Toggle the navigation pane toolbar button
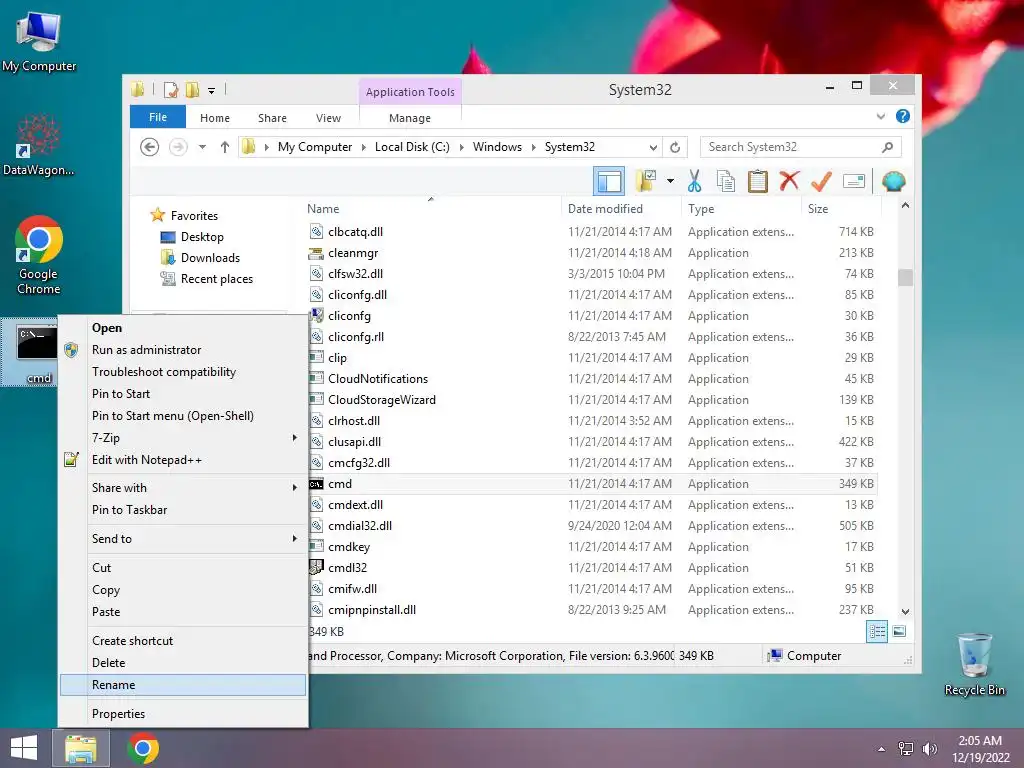Viewport: 1024px width, 768px height. 609,181
